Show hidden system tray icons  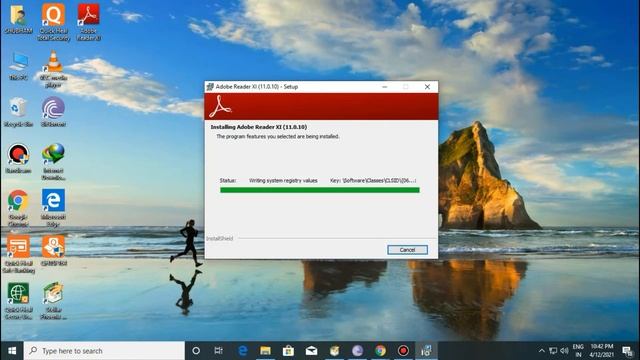click(x=542, y=351)
